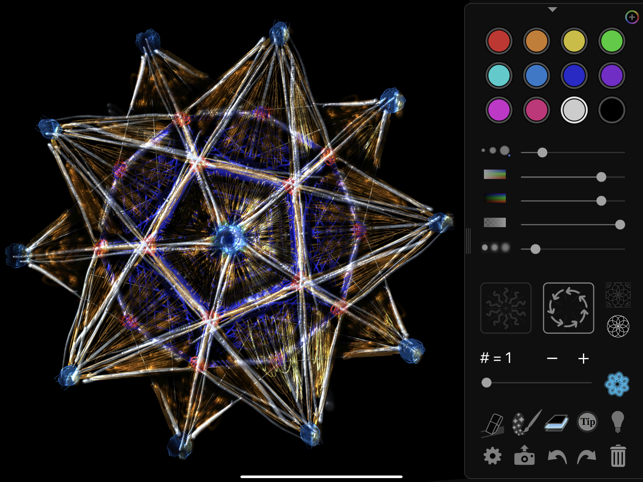Collapse the panel using the top arrow
643x482 pixels.
click(x=552, y=10)
